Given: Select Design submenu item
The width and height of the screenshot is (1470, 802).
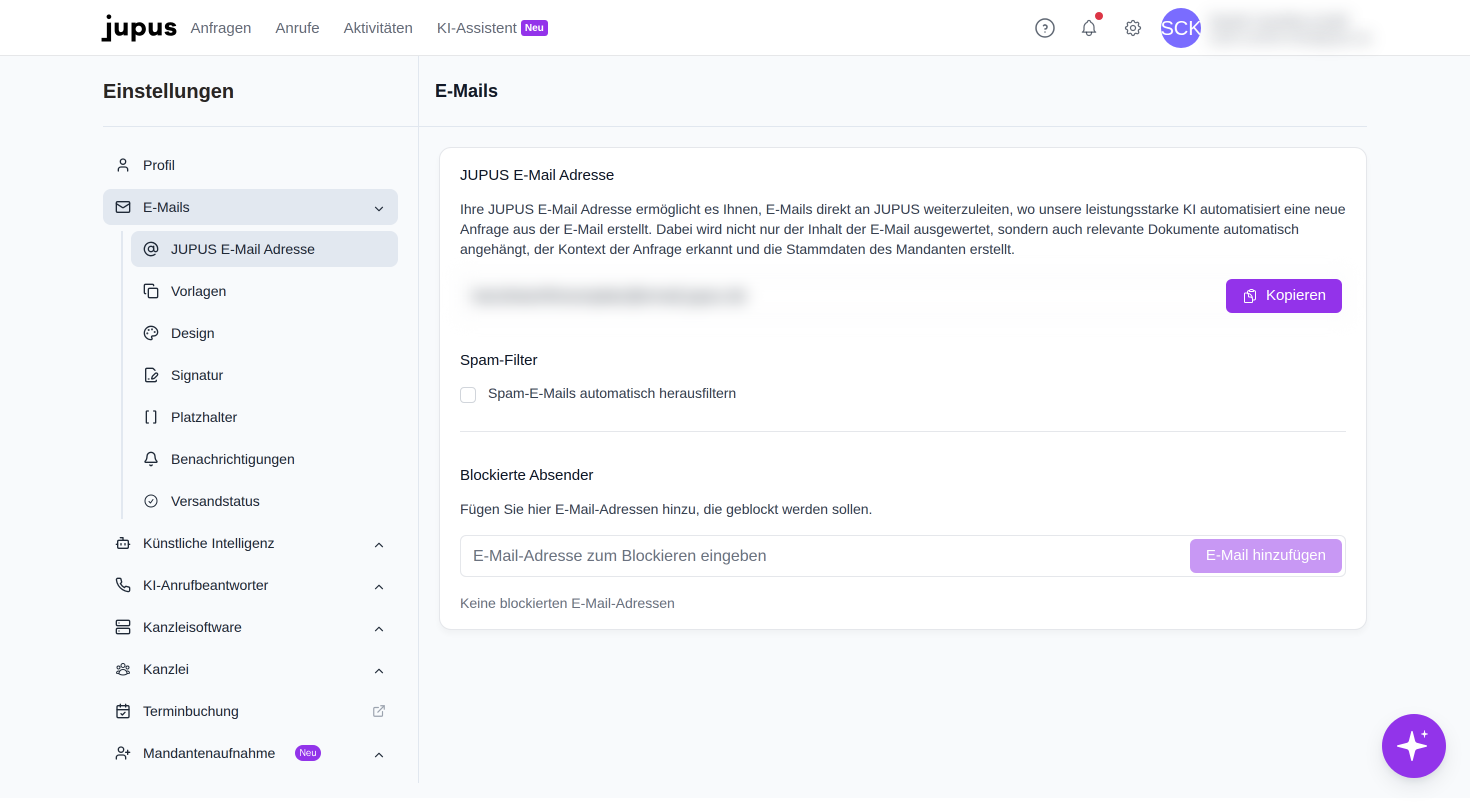Looking at the screenshot, I should [264, 333].
